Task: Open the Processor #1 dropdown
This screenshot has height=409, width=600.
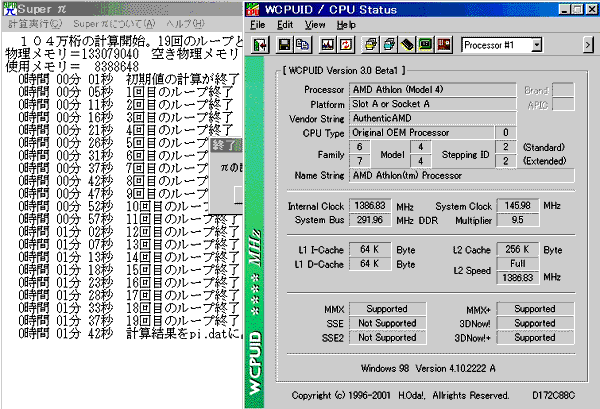Action: 536,45
